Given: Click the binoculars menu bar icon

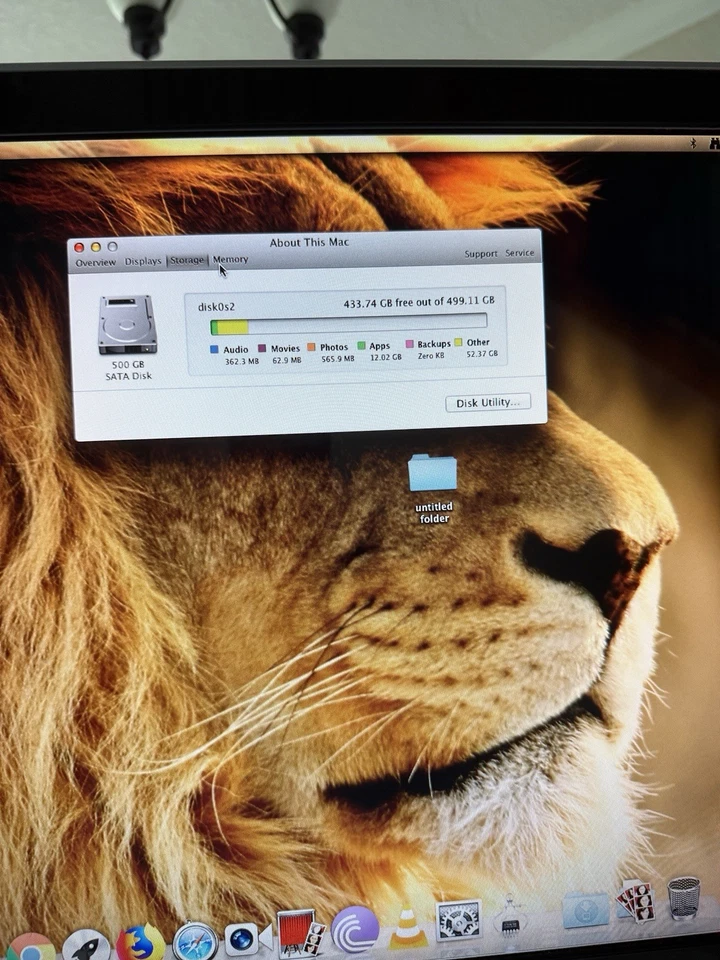Looking at the screenshot, I should [714, 143].
